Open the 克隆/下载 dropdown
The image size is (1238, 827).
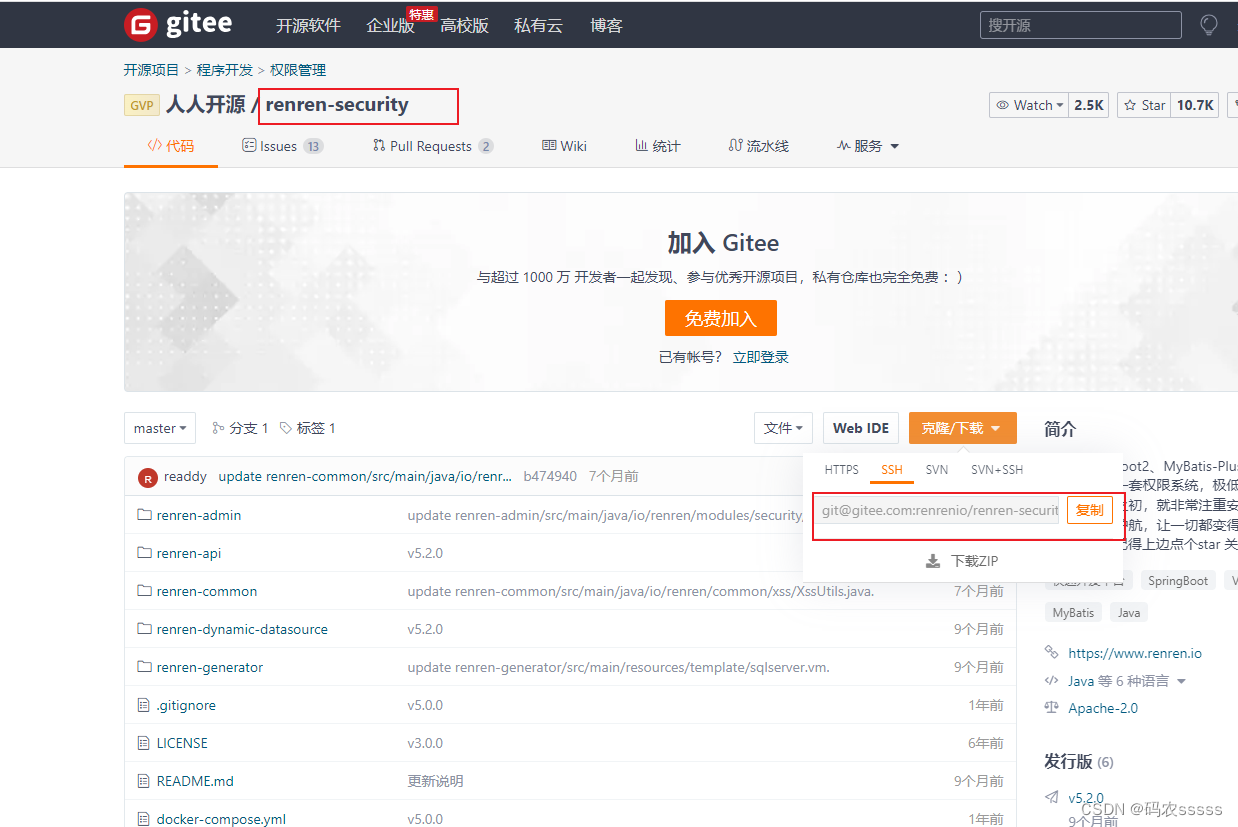[962, 427]
